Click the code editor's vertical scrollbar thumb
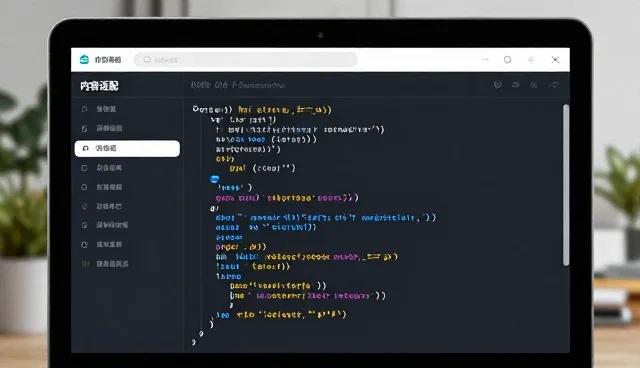 pos(566,185)
